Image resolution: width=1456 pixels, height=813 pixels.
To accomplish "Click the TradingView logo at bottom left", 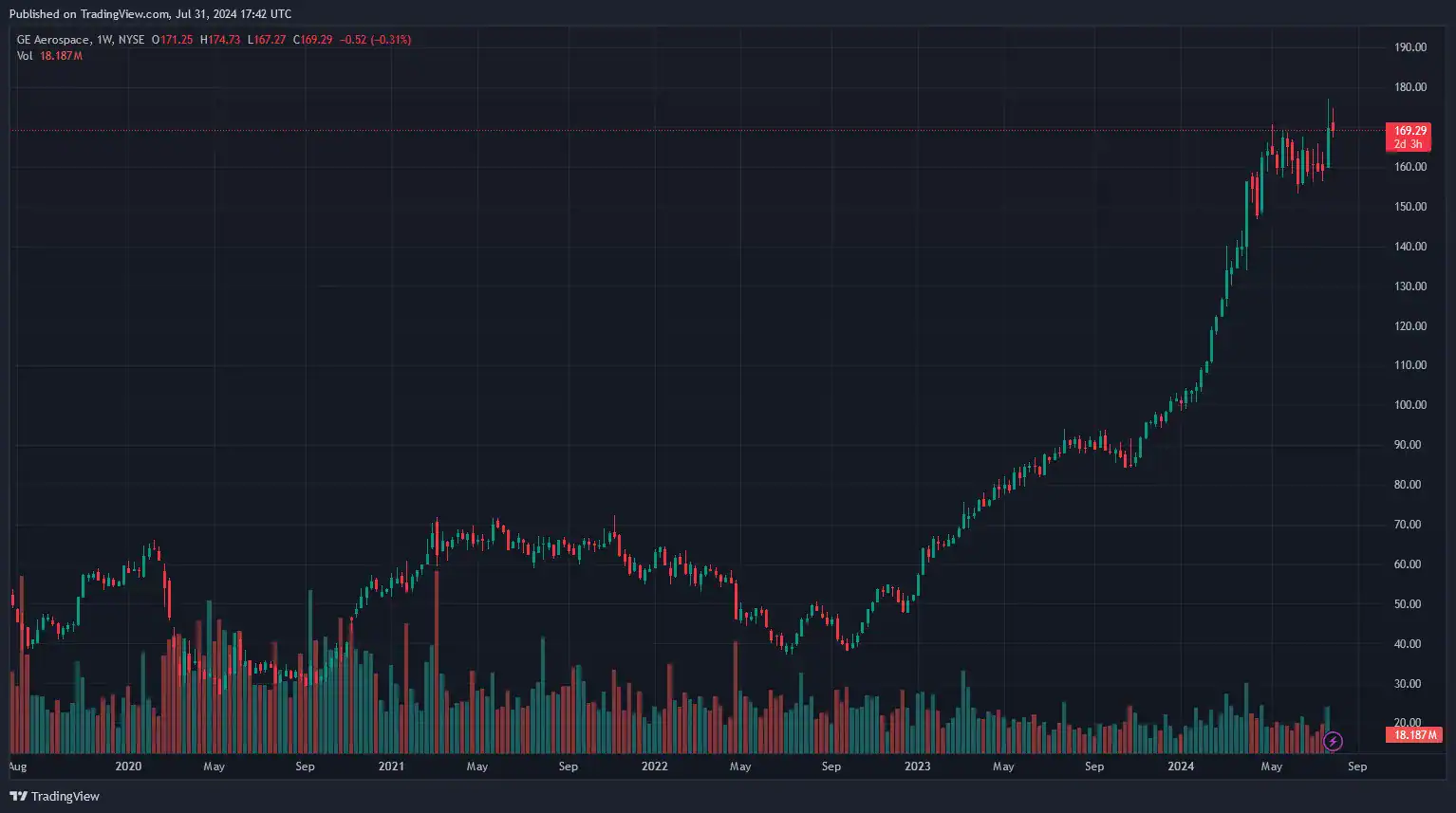I will [54, 796].
